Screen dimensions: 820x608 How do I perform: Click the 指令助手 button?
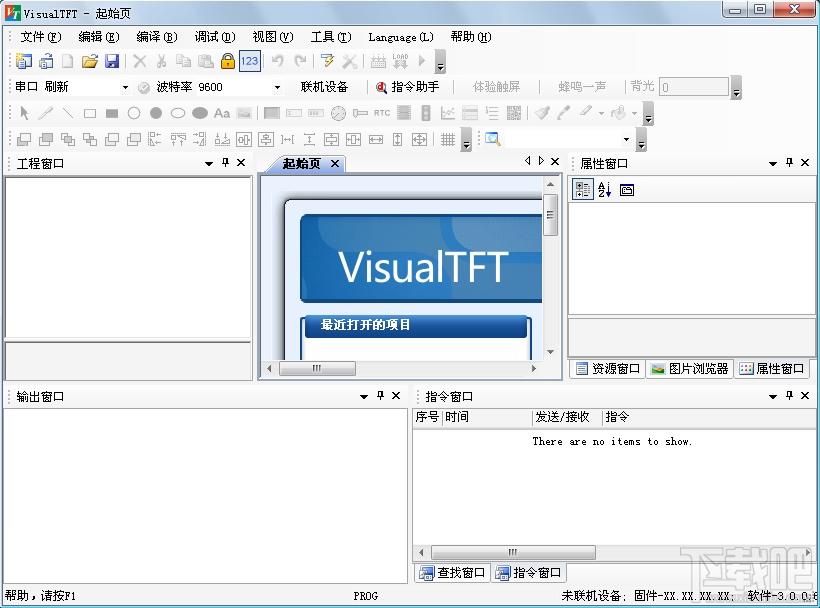(x=408, y=87)
